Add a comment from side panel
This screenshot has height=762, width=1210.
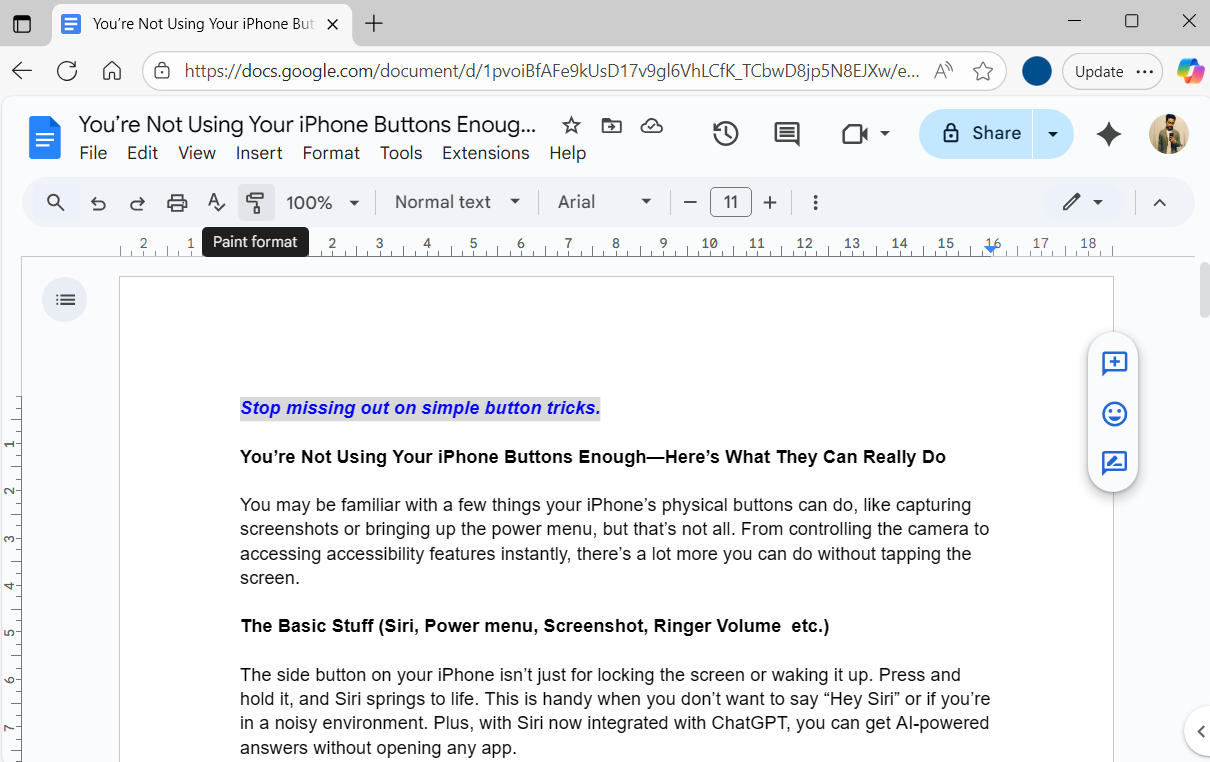click(1114, 363)
